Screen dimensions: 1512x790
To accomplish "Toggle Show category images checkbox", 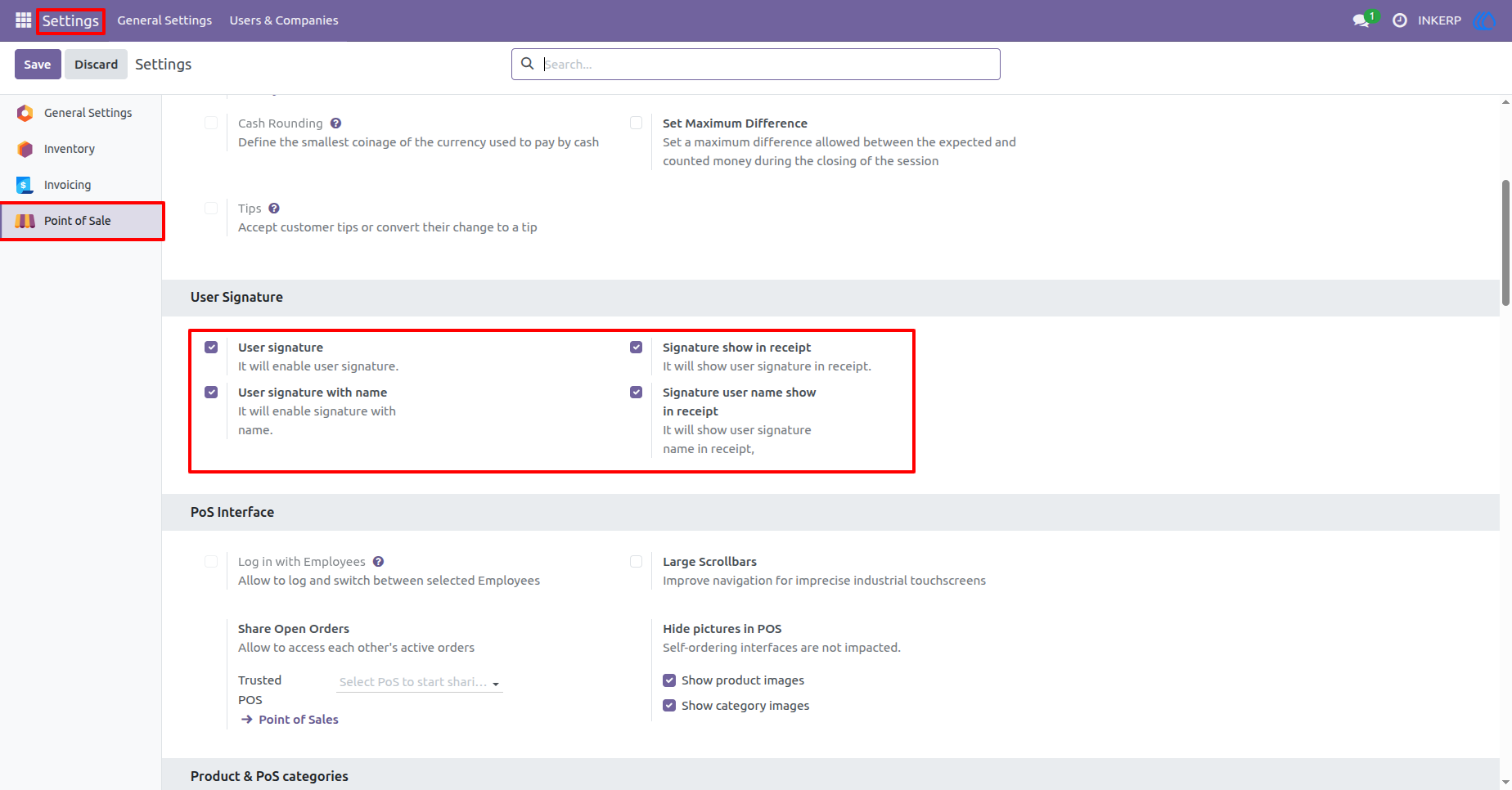I will point(669,706).
